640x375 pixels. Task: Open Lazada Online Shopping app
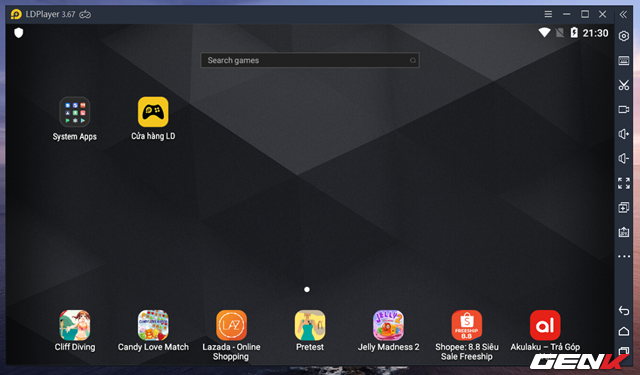(x=231, y=325)
